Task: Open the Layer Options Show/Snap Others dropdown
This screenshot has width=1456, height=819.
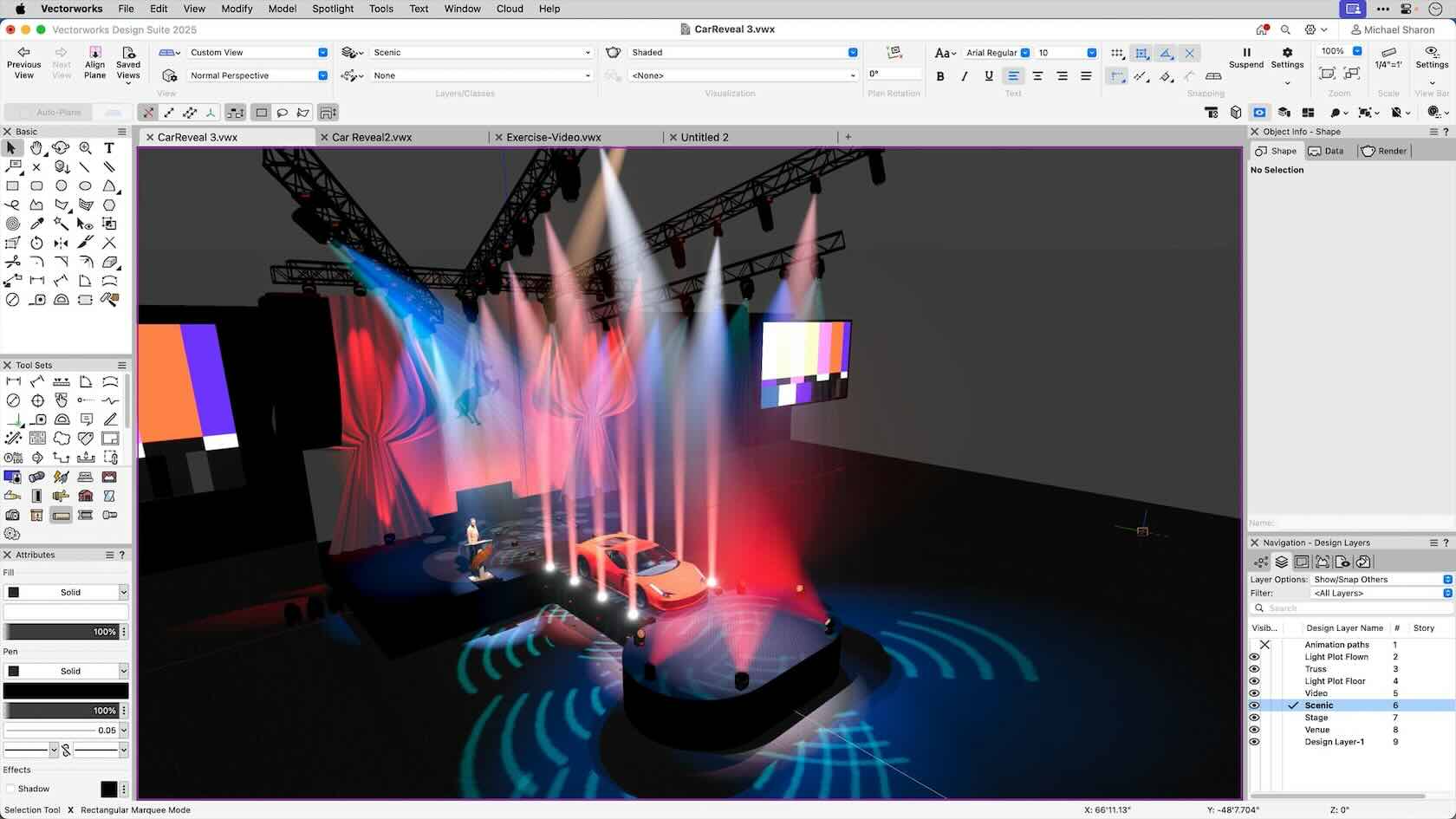Action: pyautogui.click(x=1381, y=579)
